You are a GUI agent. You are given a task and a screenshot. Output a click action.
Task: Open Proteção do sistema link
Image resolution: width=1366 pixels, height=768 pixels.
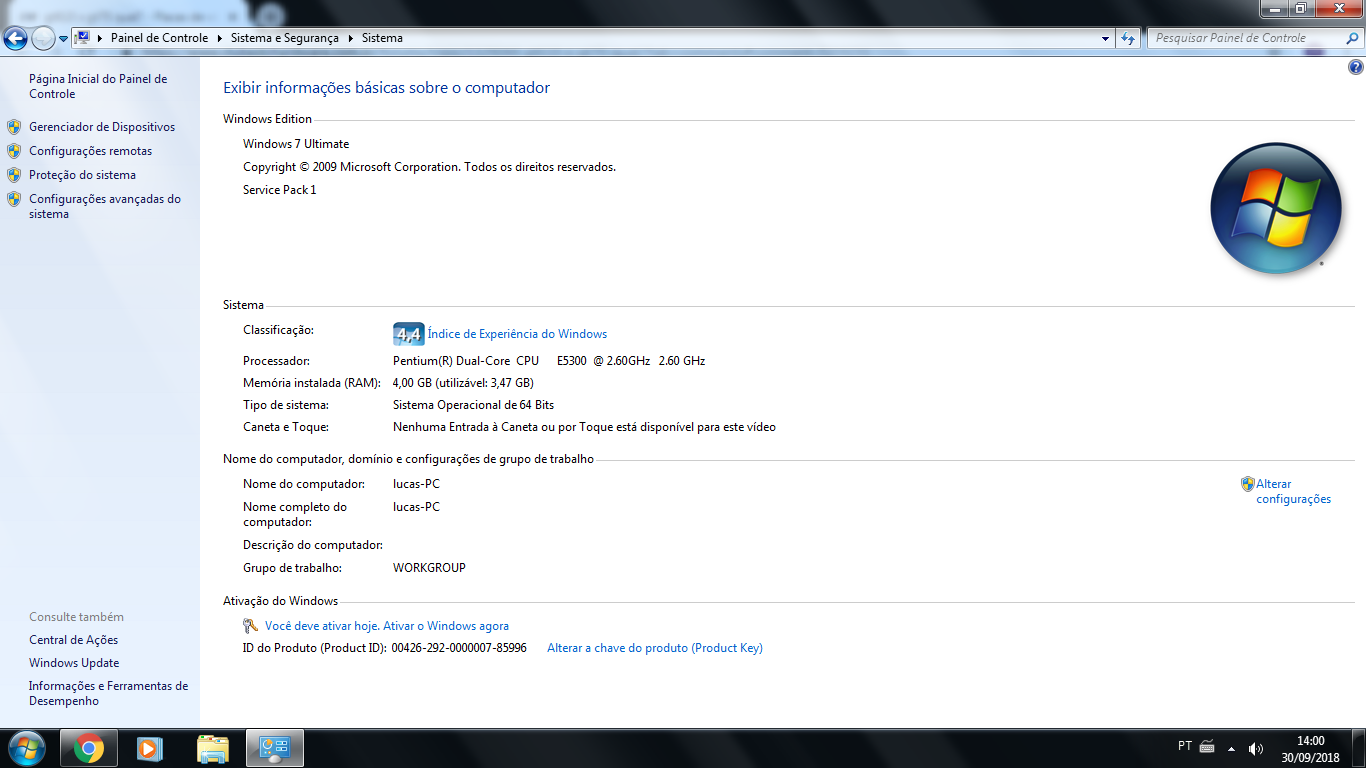[82, 175]
